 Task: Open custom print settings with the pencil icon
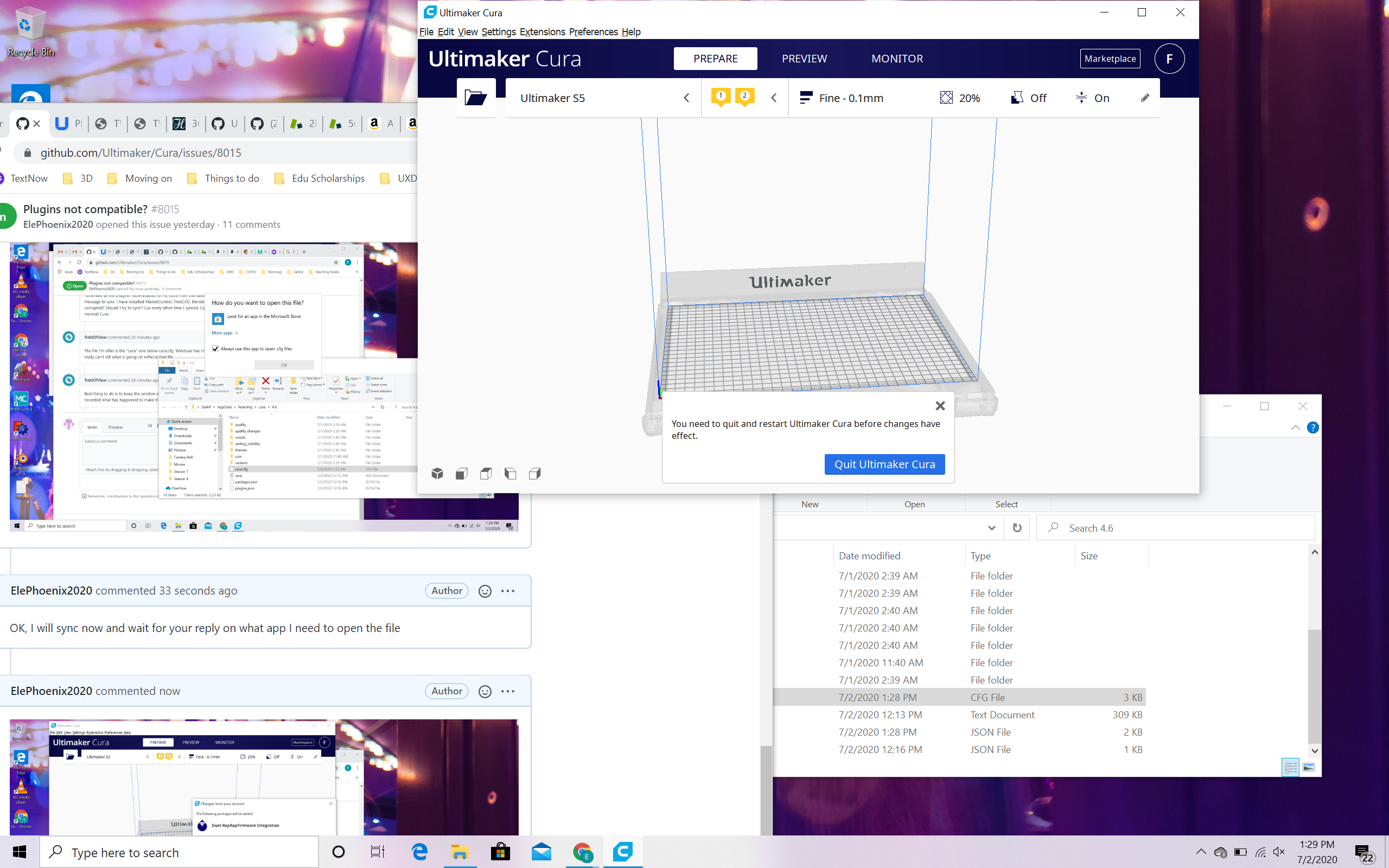(1144, 98)
